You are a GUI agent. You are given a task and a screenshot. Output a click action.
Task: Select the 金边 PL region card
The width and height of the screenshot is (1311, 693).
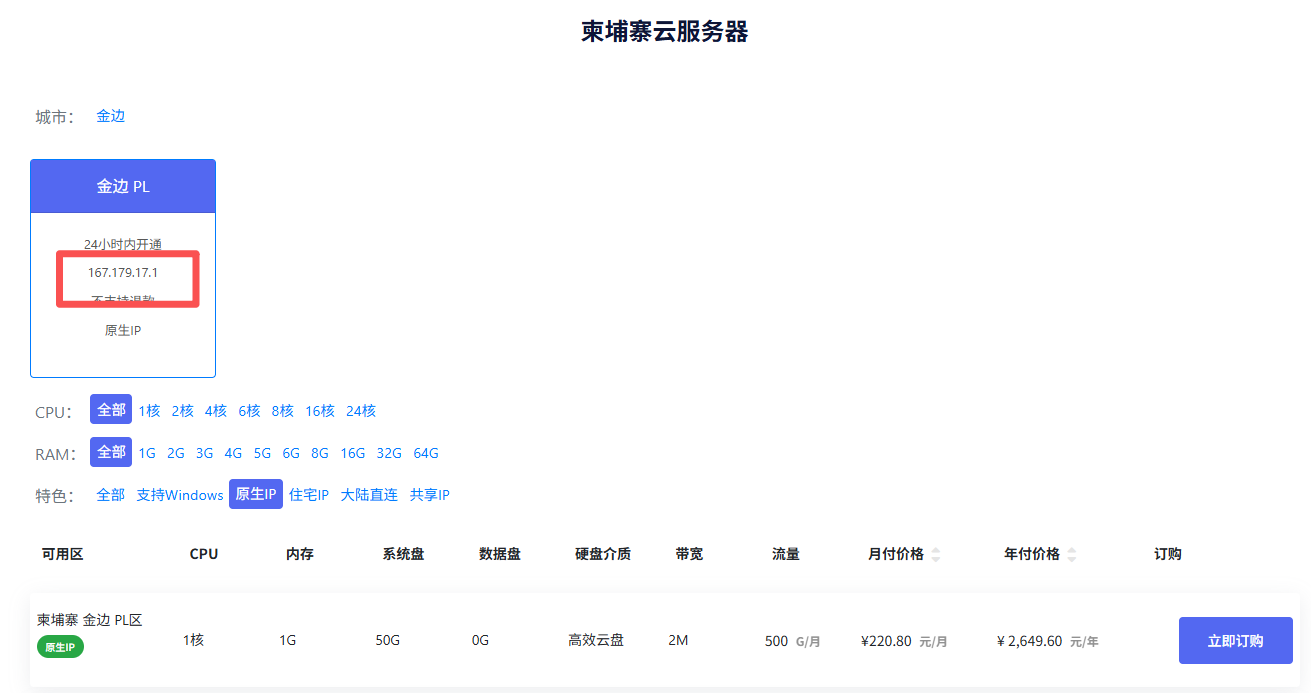(123, 187)
